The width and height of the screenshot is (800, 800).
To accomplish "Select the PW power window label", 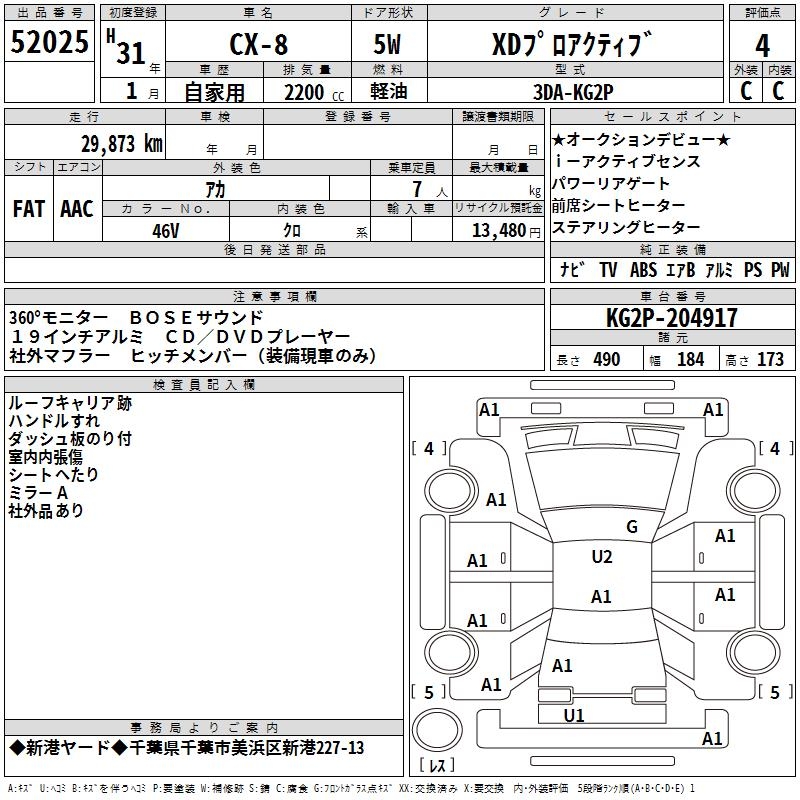I will [780, 269].
